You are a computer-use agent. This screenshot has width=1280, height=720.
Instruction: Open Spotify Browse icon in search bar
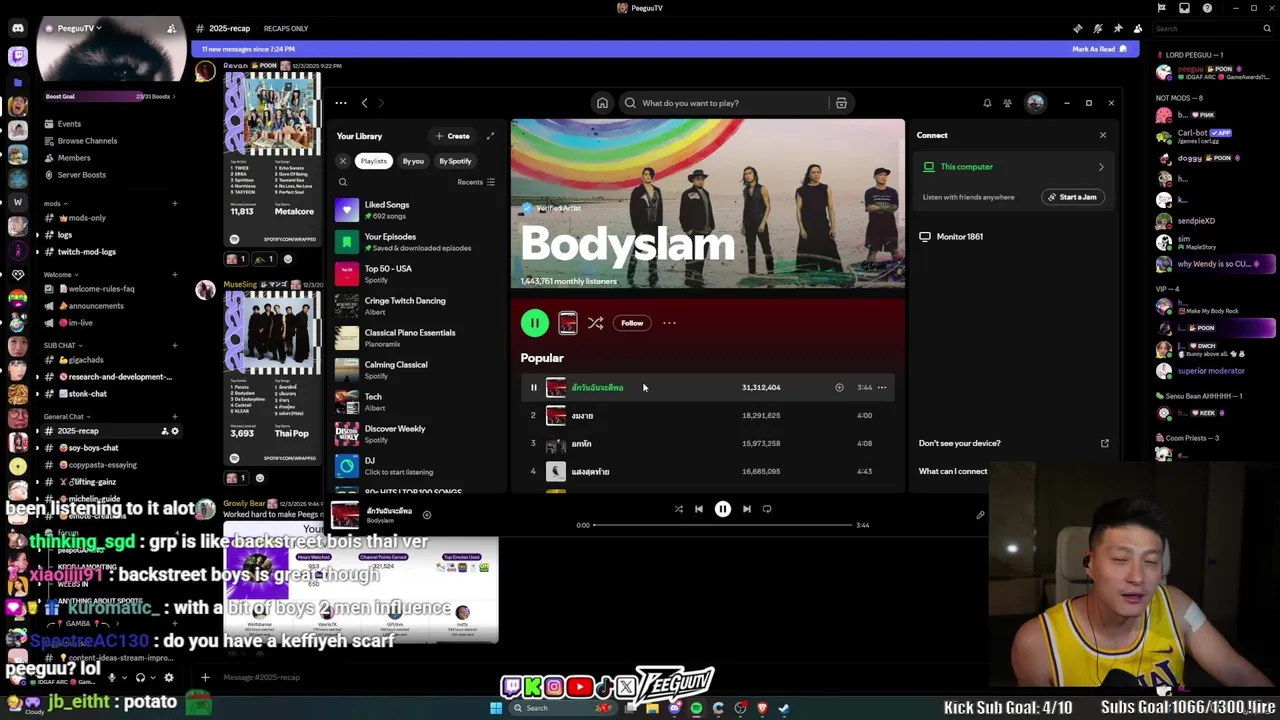coord(841,103)
